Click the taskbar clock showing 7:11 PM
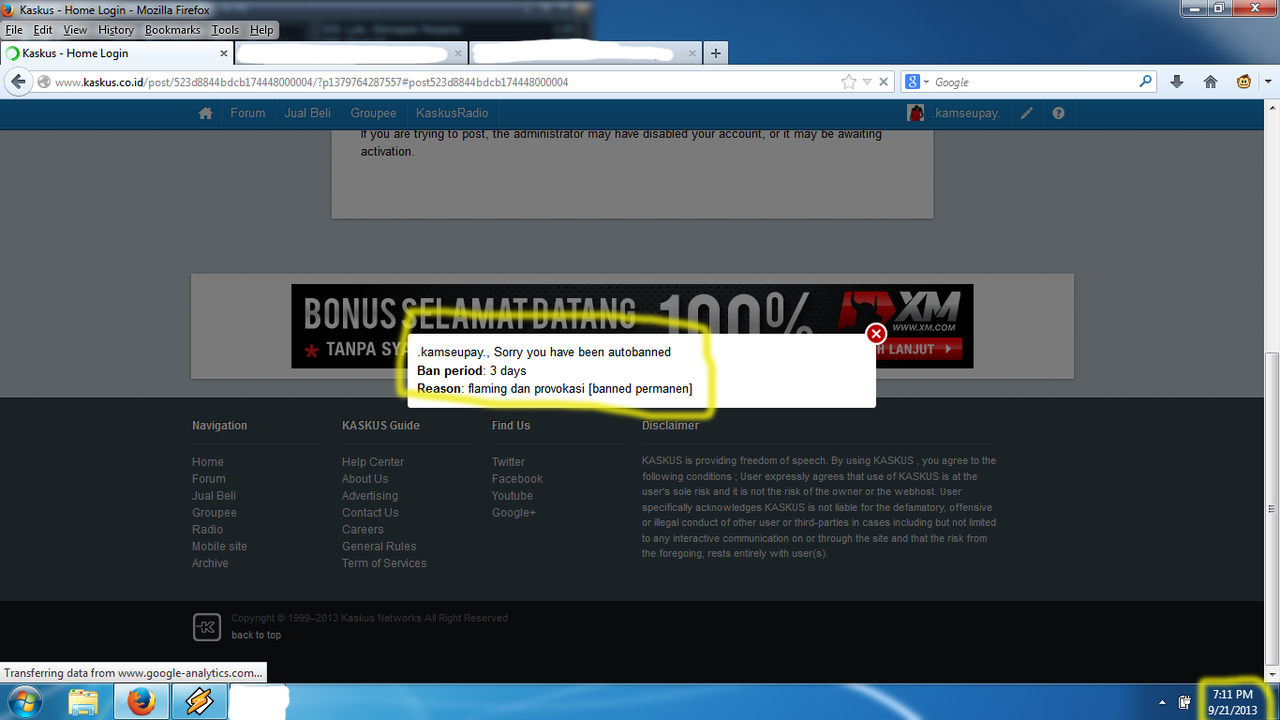Screen dimensions: 1280x720 [x=1232, y=702]
